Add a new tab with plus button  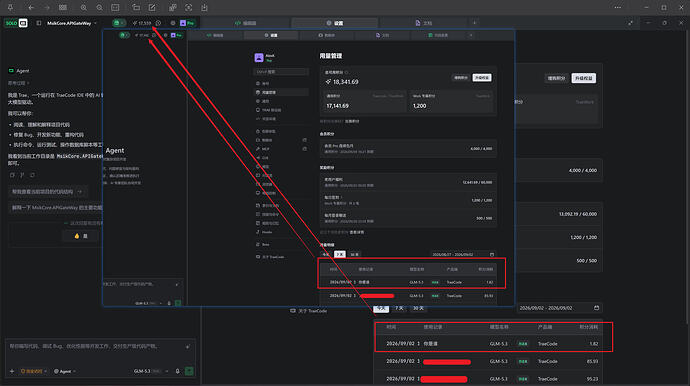tap(474, 23)
